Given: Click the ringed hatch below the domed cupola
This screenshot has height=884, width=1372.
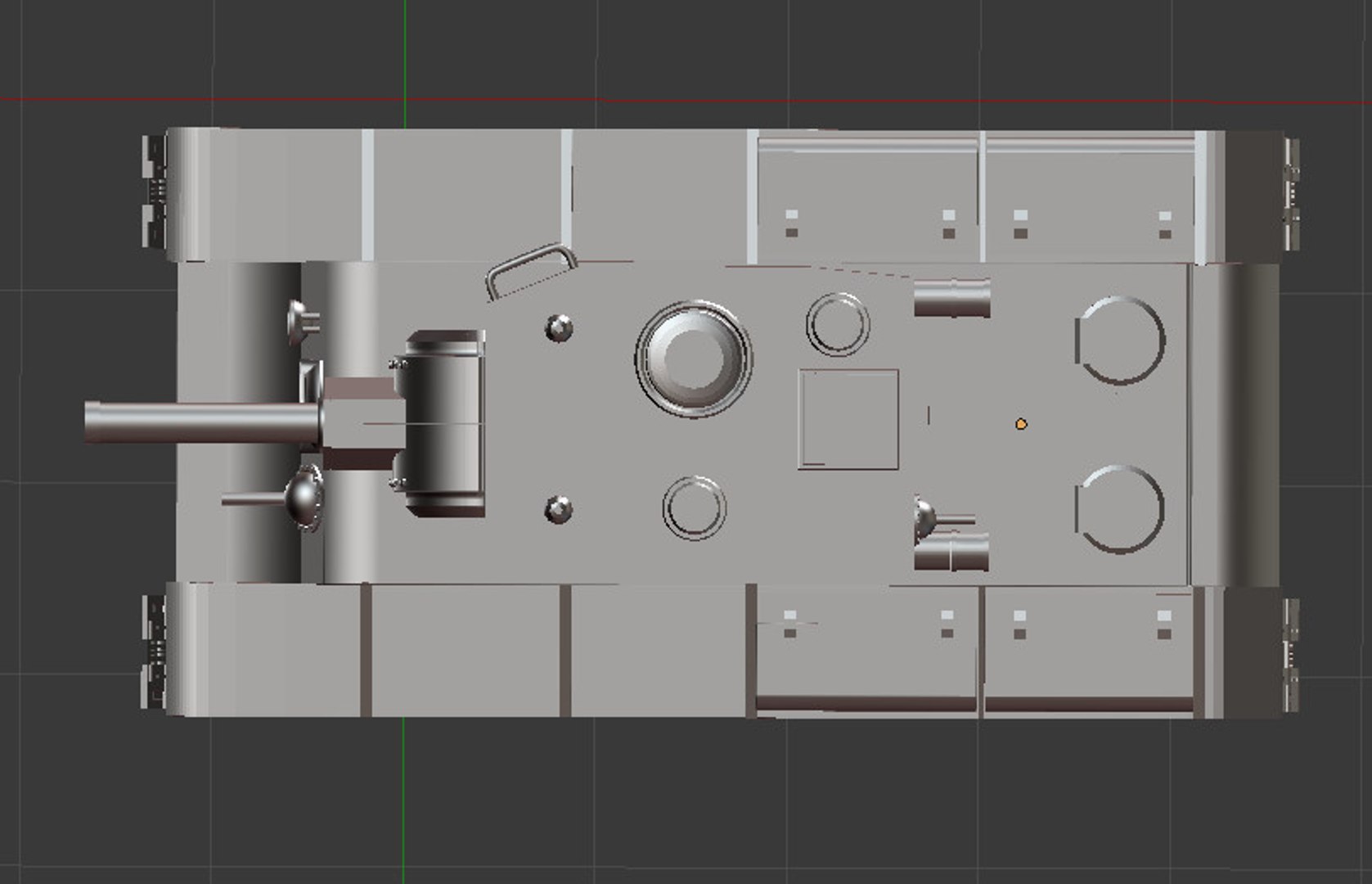Looking at the screenshot, I should (694, 507).
